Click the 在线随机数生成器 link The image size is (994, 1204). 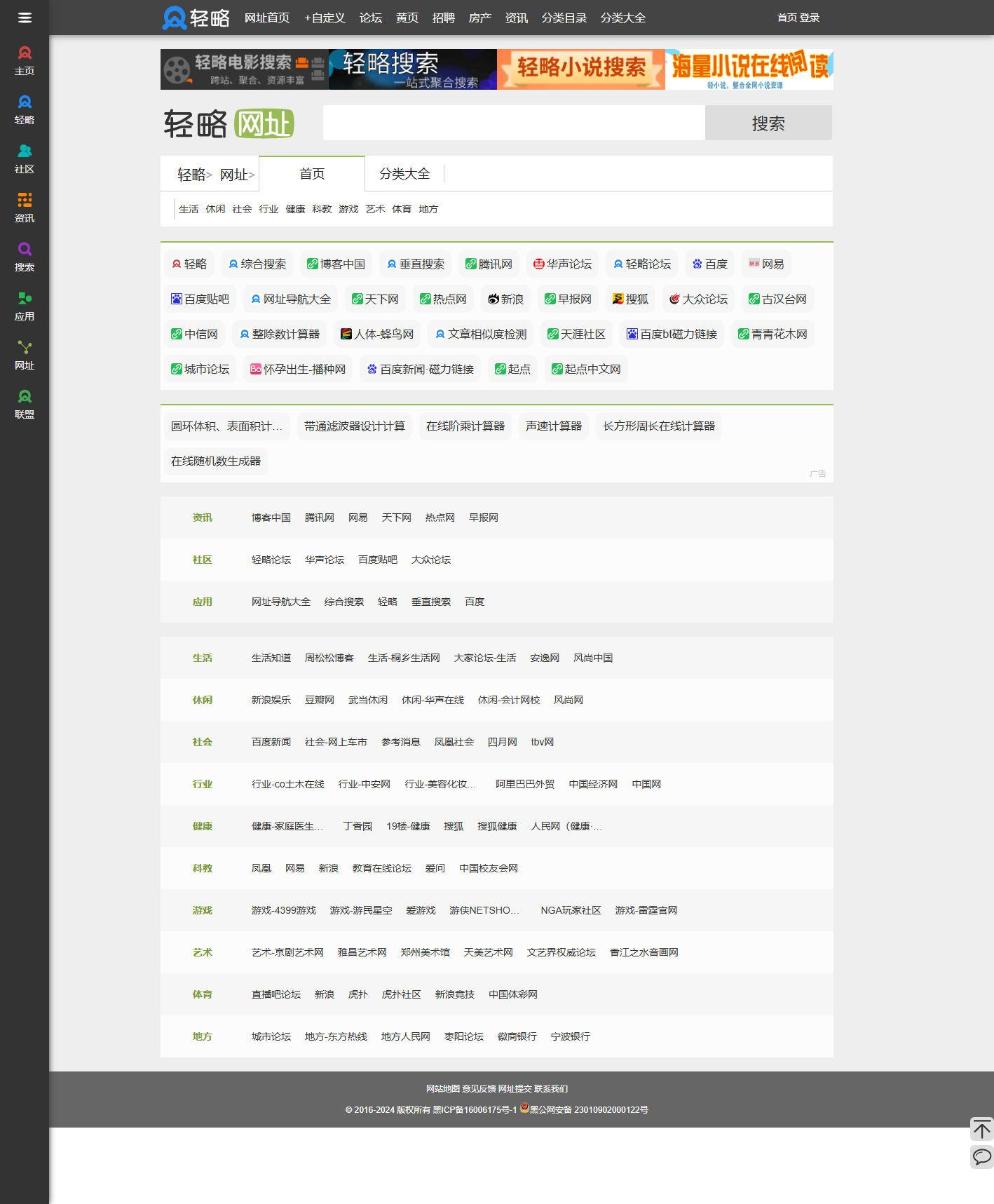pos(215,461)
